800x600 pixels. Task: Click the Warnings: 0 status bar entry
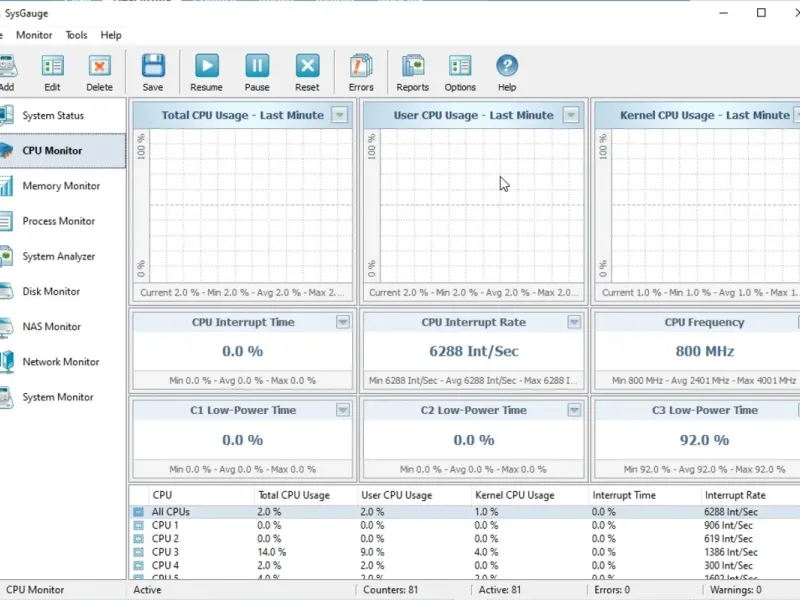pos(735,590)
